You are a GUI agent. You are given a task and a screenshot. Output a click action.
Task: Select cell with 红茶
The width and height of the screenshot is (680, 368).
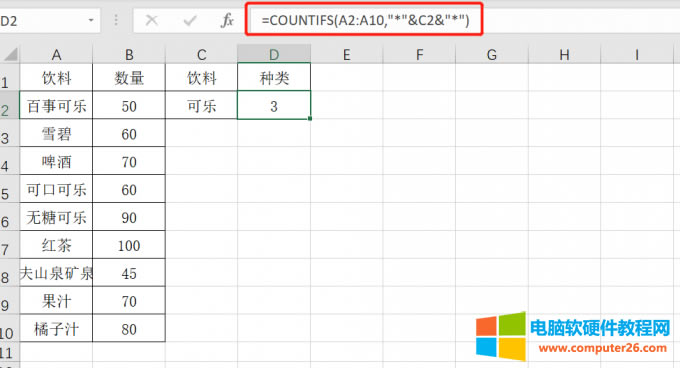(56, 244)
